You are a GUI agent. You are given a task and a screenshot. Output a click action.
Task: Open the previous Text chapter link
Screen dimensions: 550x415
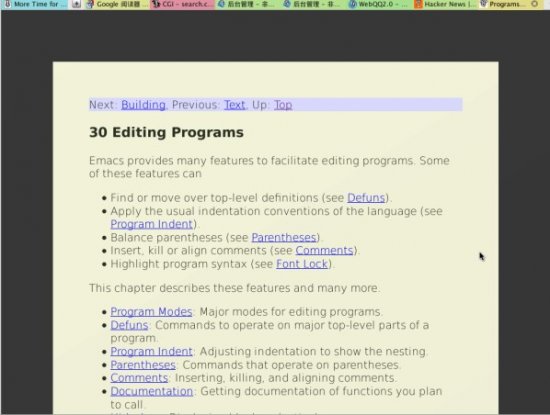tap(235, 105)
